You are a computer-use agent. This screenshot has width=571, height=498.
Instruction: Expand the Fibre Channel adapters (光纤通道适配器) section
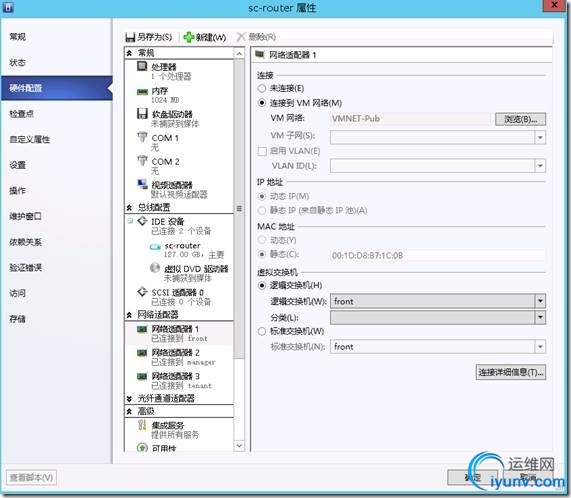(129, 399)
